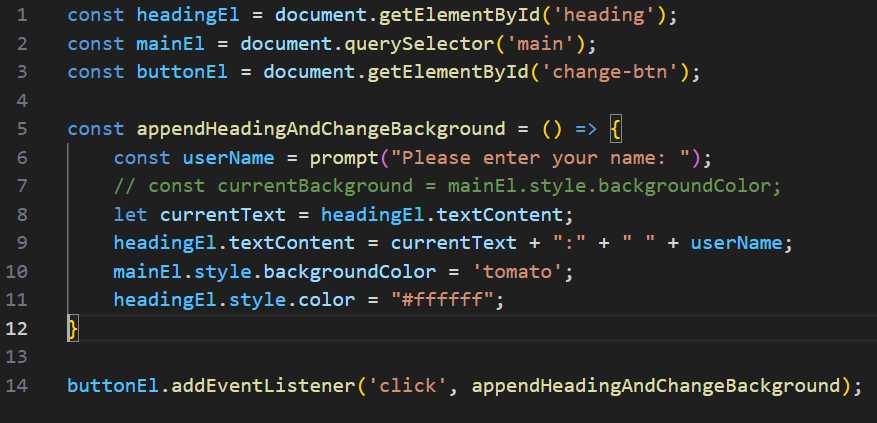
Task: Click the prompt function call
Action: click(x=344, y=158)
